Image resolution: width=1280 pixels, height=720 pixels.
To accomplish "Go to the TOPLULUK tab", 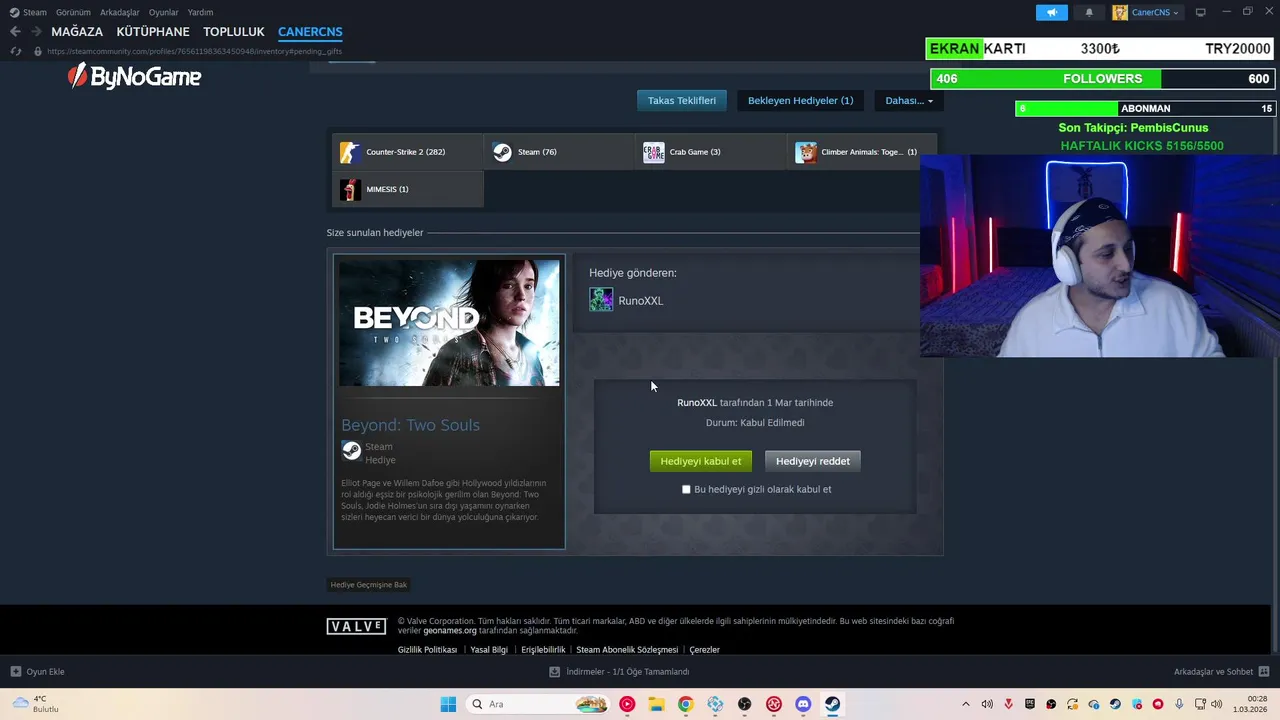I will (x=233, y=32).
